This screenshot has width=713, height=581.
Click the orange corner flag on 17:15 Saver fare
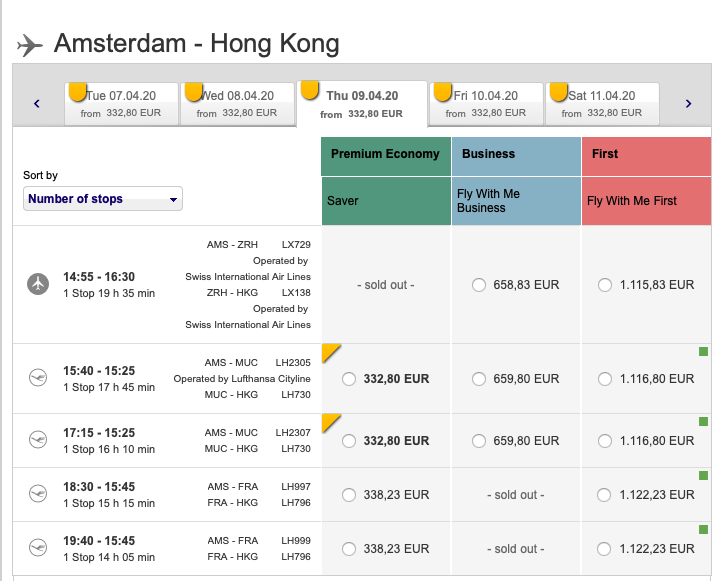(330, 421)
